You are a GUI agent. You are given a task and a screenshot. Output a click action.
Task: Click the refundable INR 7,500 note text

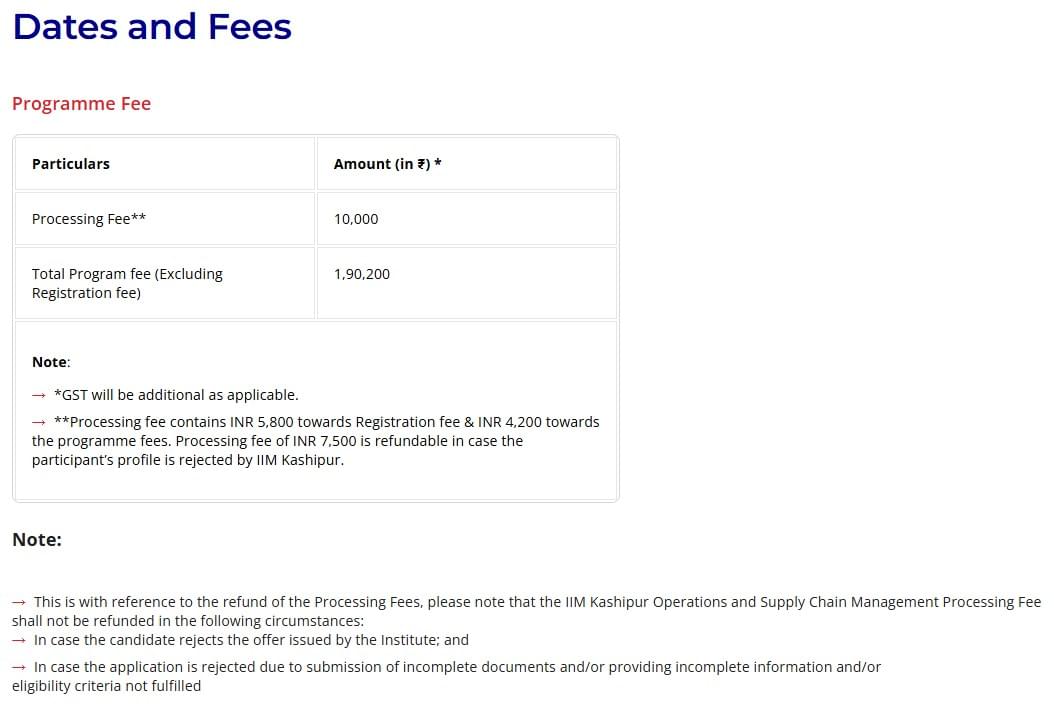click(277, 441)
